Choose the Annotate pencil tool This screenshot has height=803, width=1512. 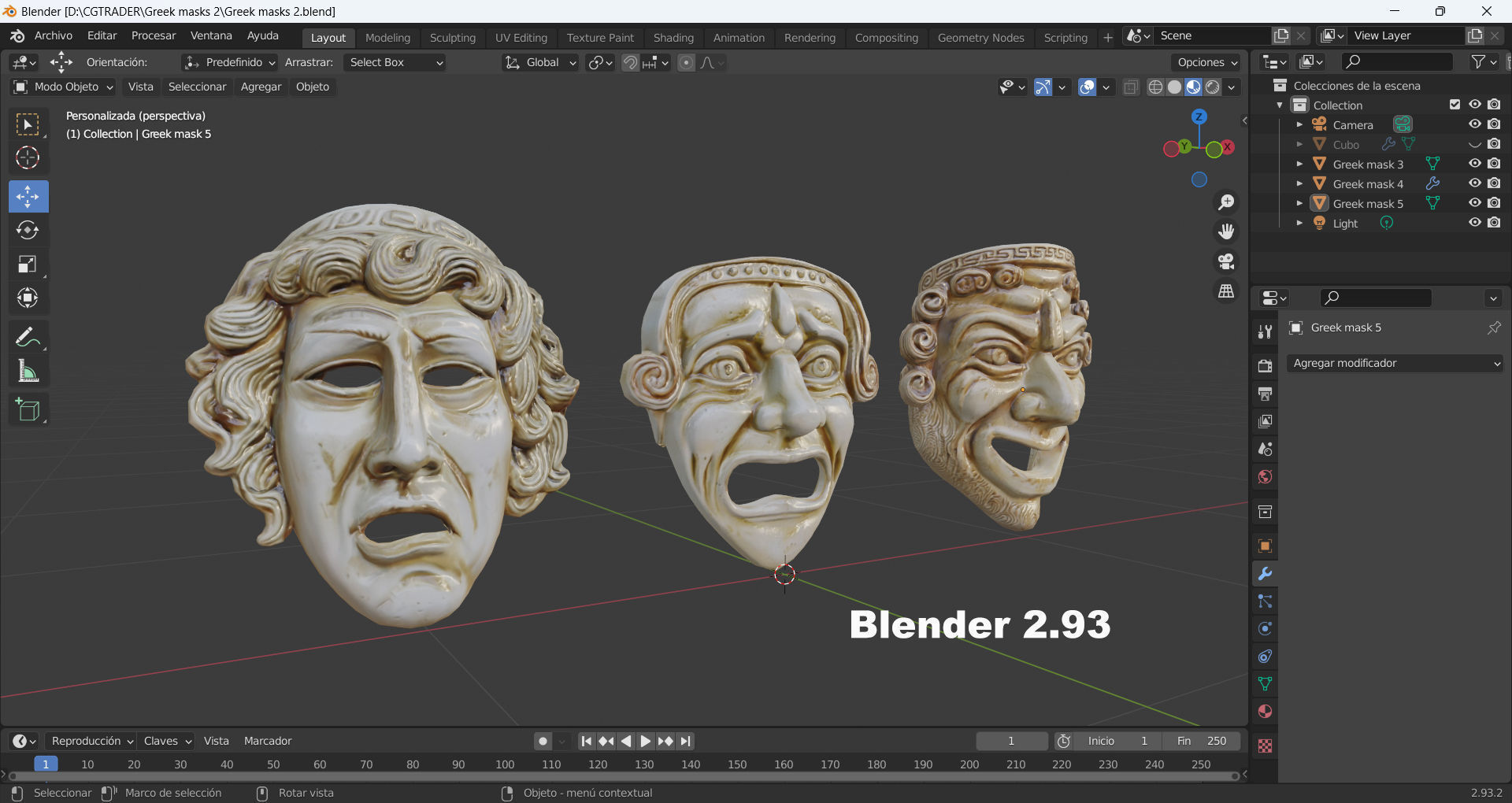click(28, 337)
